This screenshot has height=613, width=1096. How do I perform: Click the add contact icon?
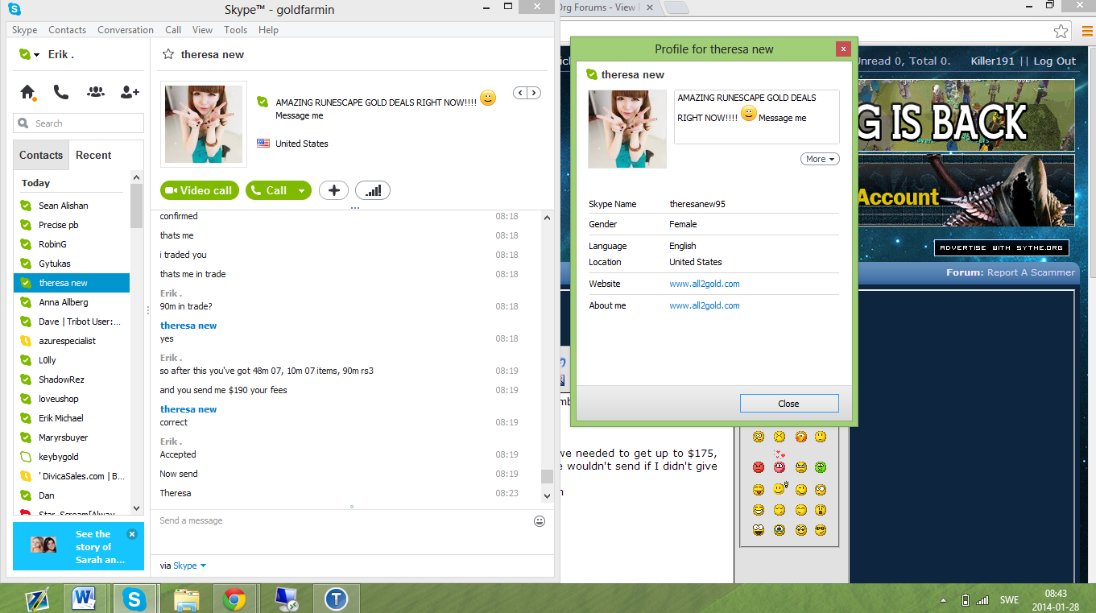tap(129, 92)
